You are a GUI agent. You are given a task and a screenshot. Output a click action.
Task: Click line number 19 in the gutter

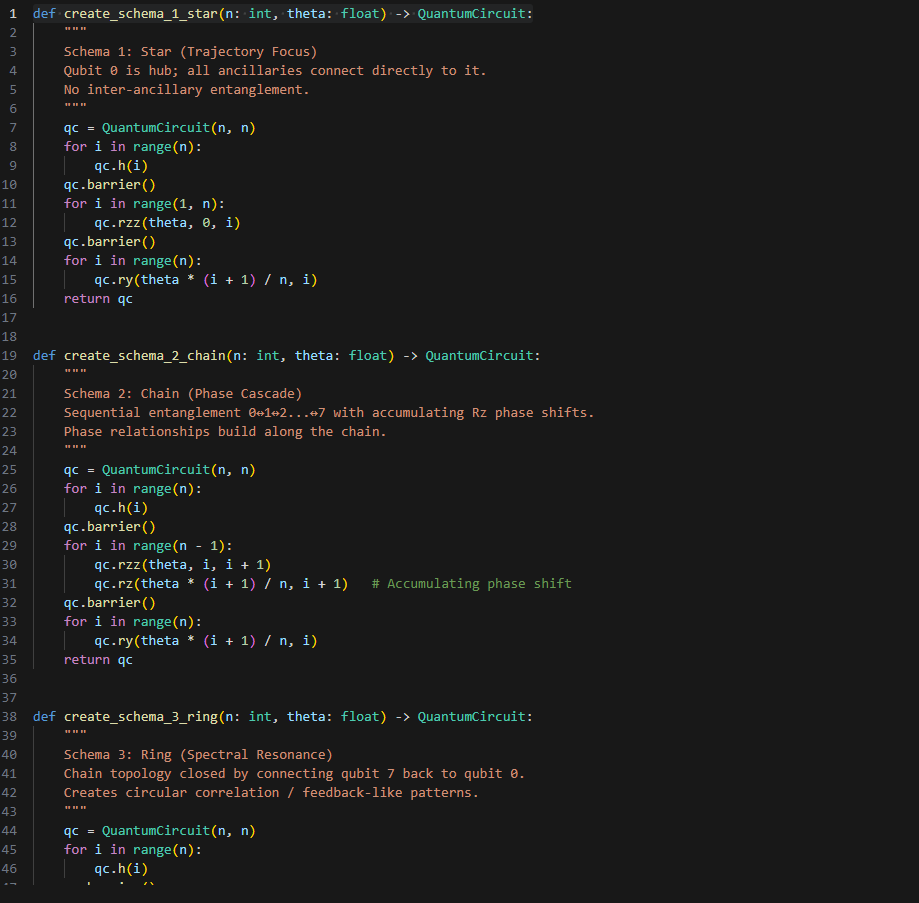(x=10, y=355)
